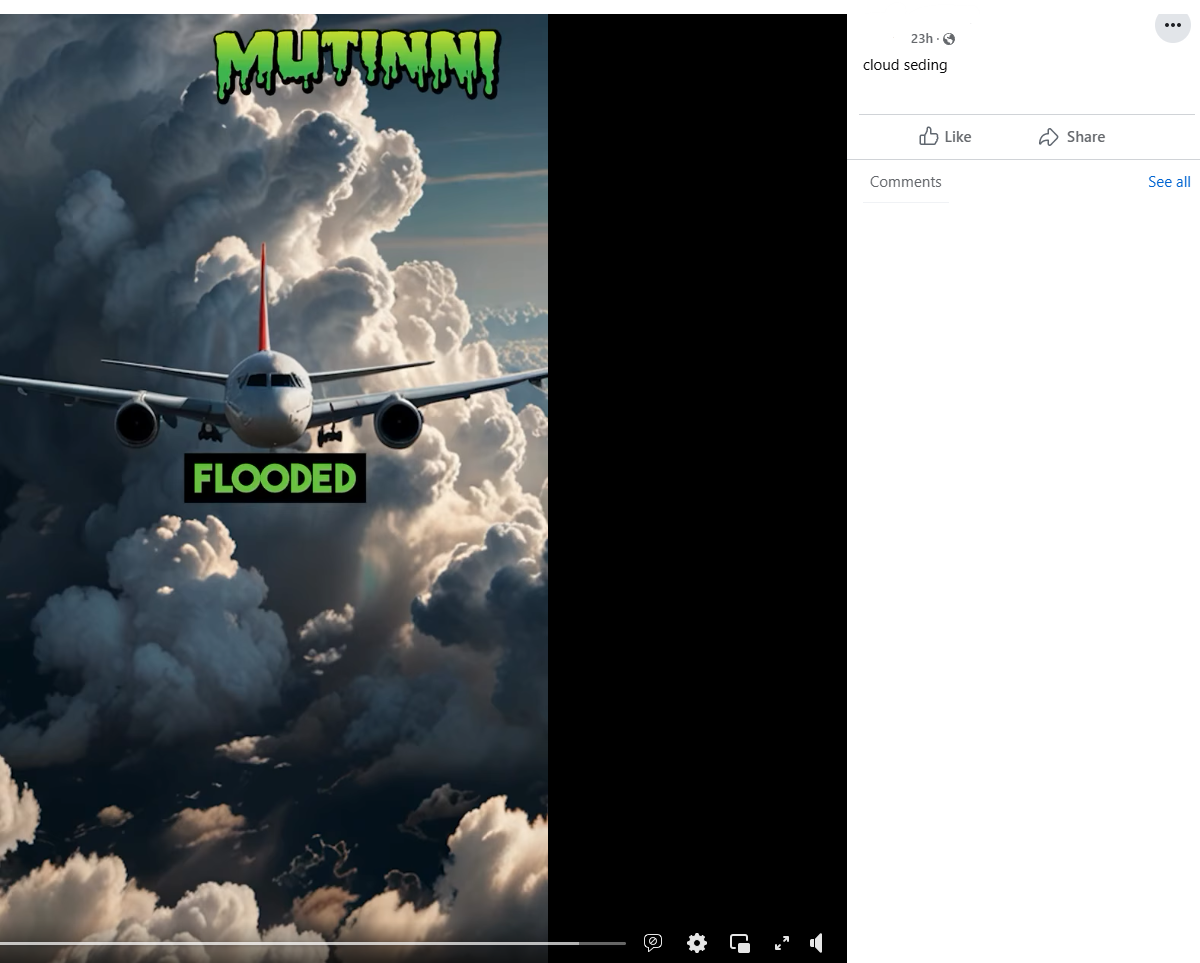Select the Comments tab

tap(905, 182)
